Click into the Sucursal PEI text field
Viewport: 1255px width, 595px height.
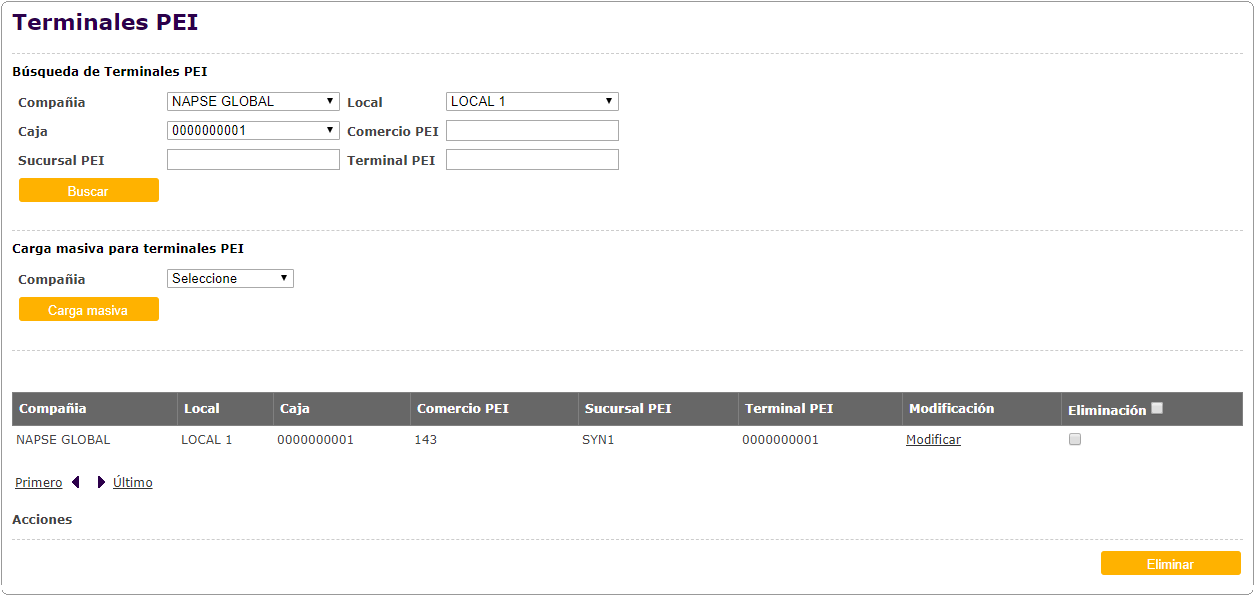(x=253, y=160)
